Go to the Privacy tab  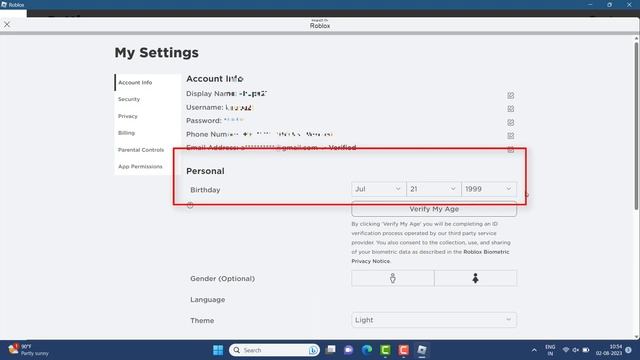[128, 116]
